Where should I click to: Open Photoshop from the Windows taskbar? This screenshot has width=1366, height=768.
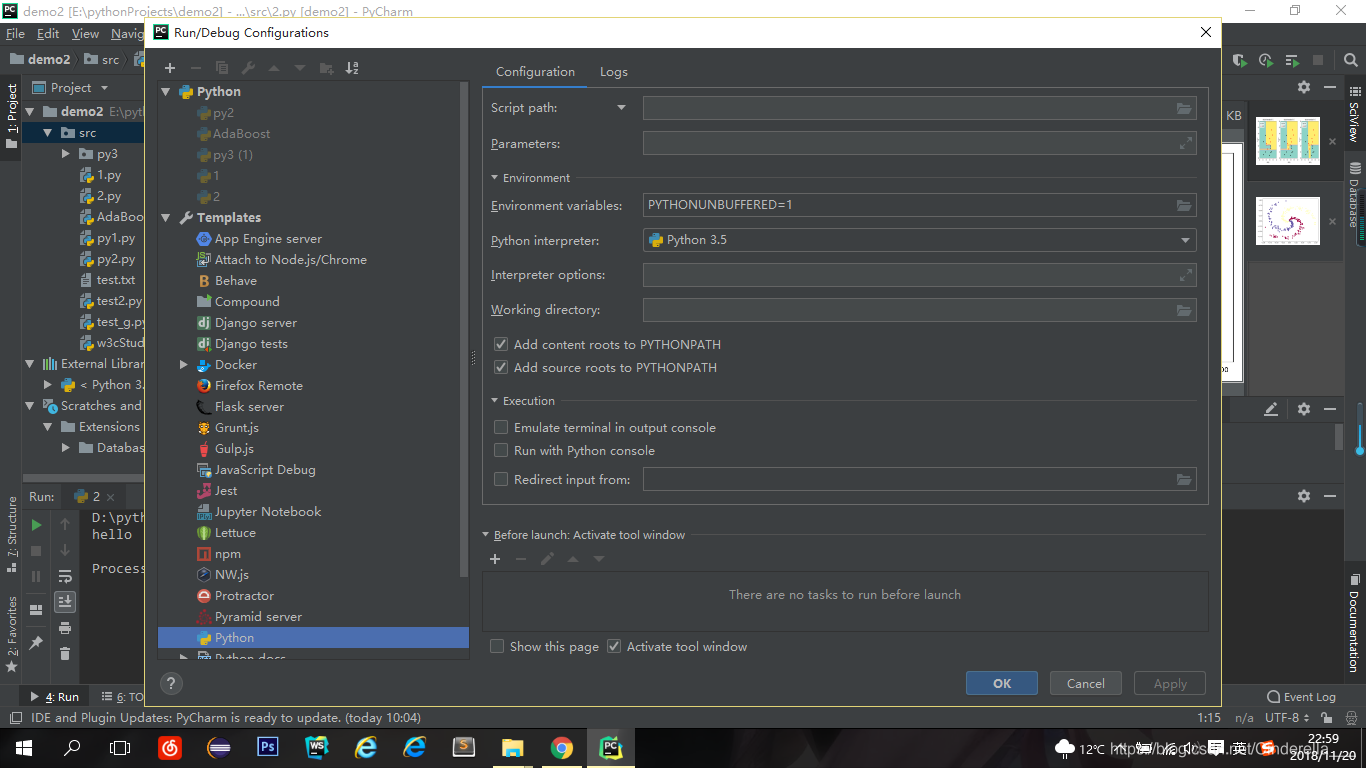267,747
